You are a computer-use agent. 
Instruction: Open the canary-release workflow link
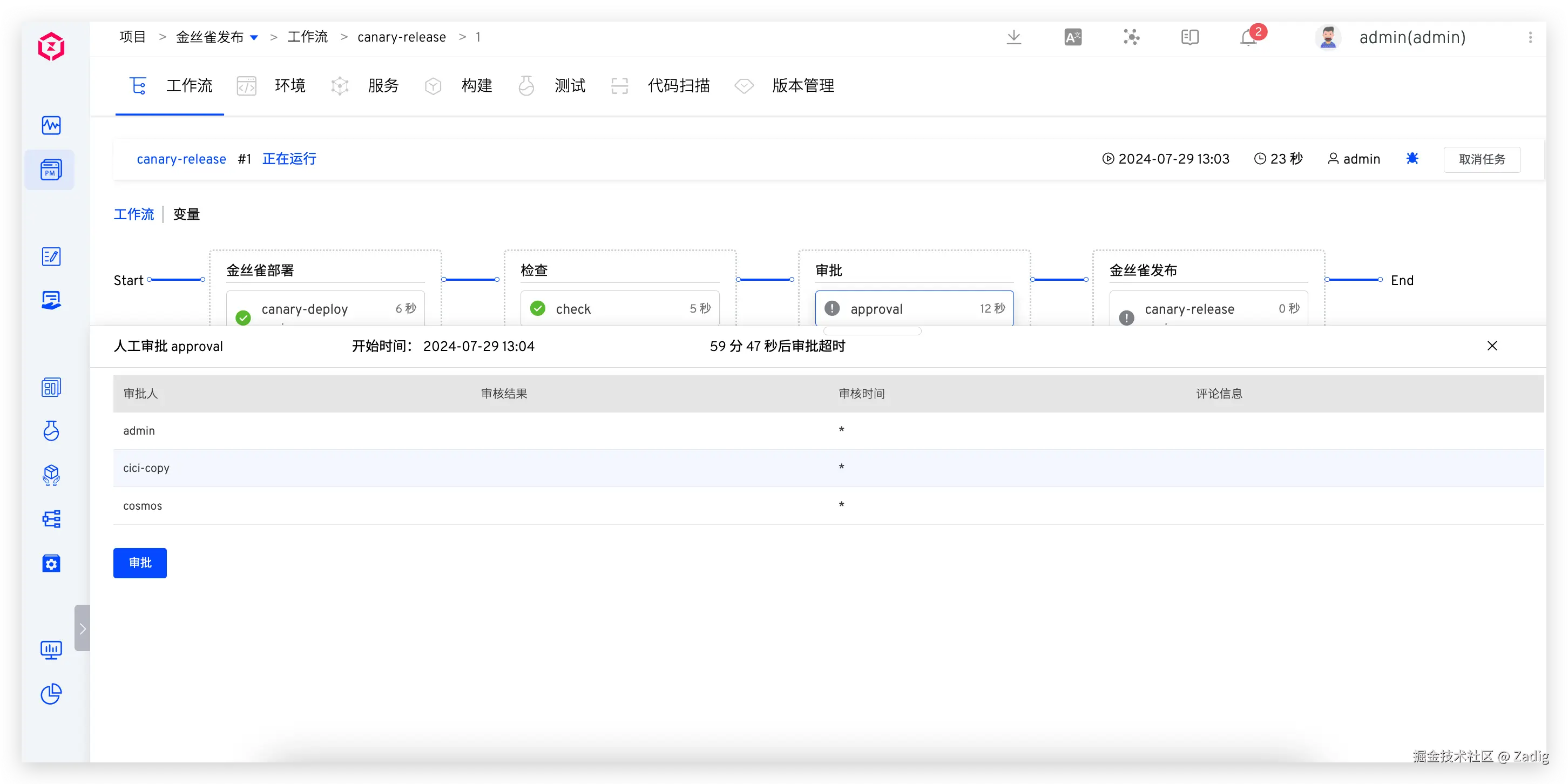181,159
